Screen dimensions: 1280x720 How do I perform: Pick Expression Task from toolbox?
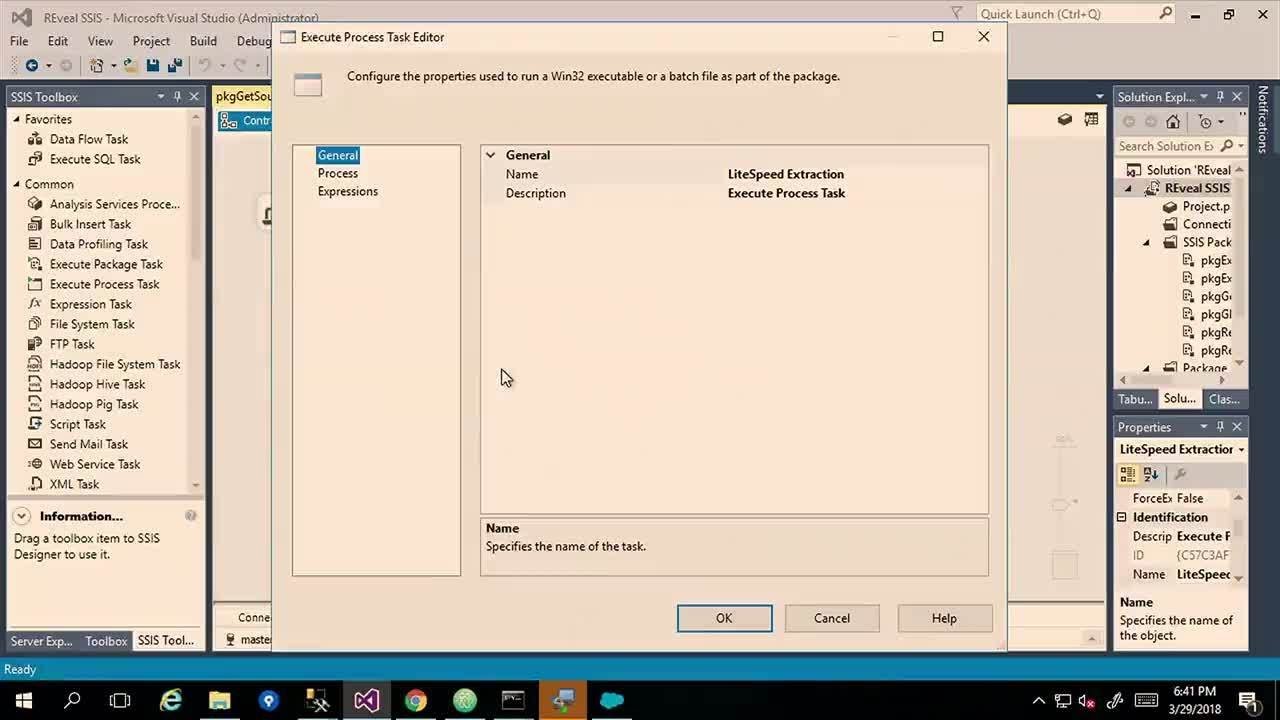click(90, 304)
